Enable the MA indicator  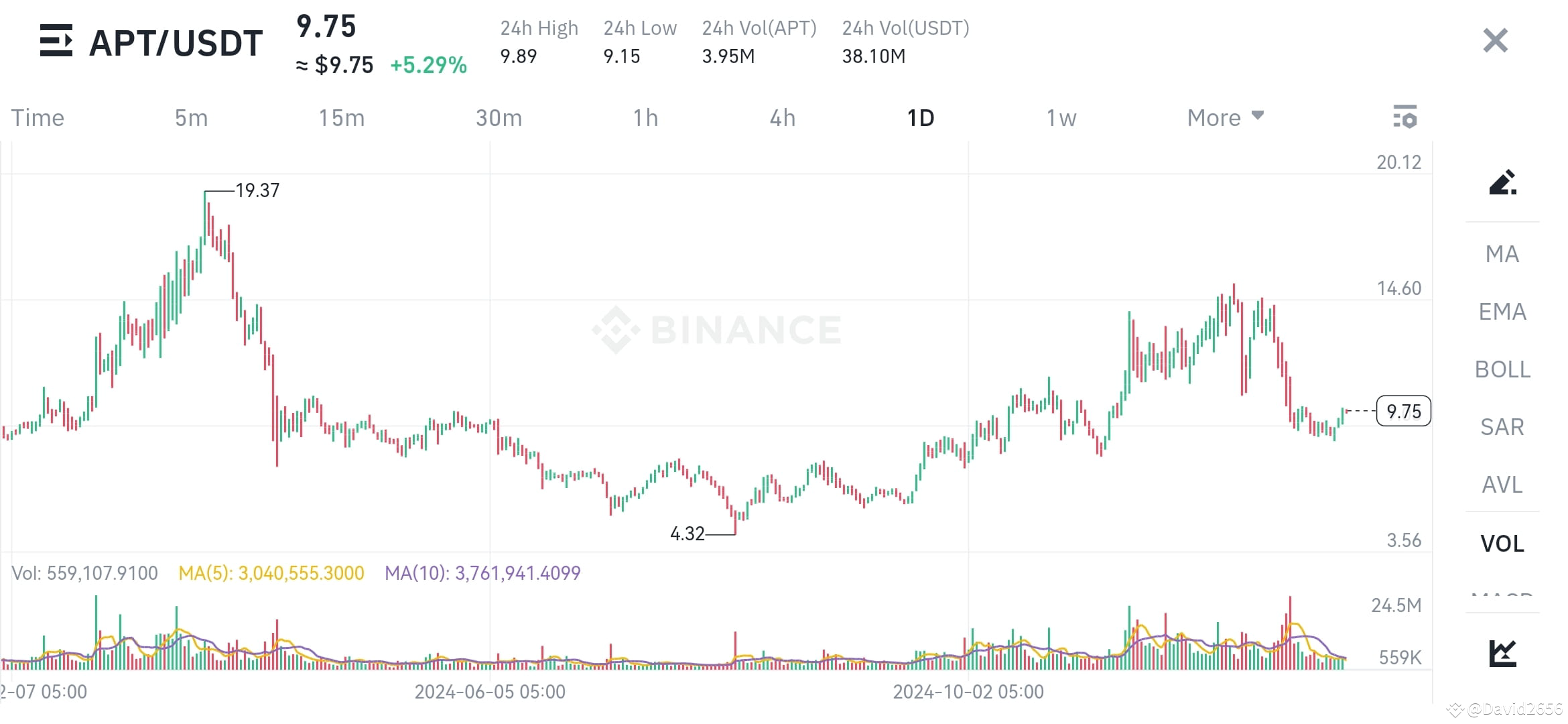(1501, 254)
